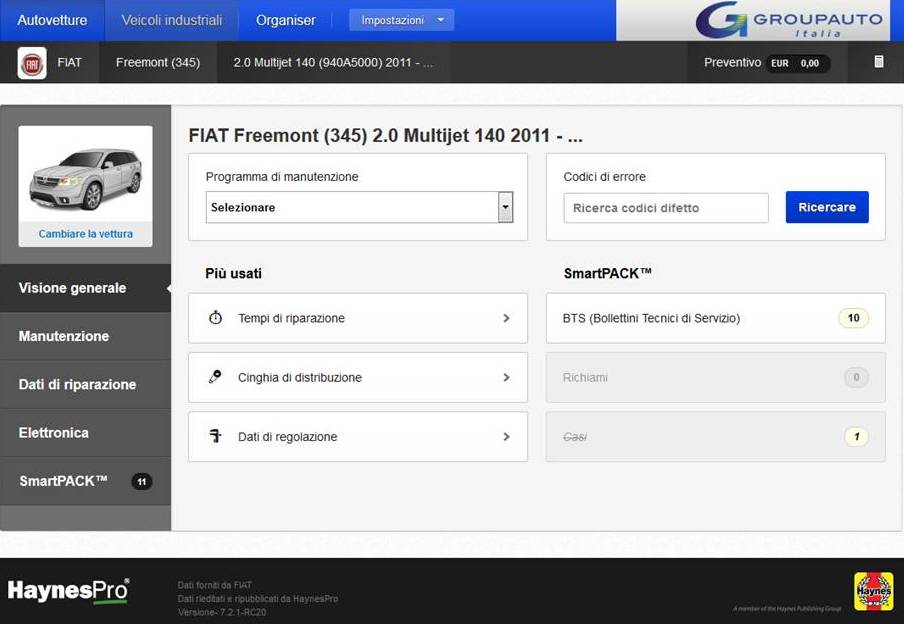This screenshot has width=904, height=624.
Task: Expand Dati di regolazione chevron
Action: (x=506, y=437)
